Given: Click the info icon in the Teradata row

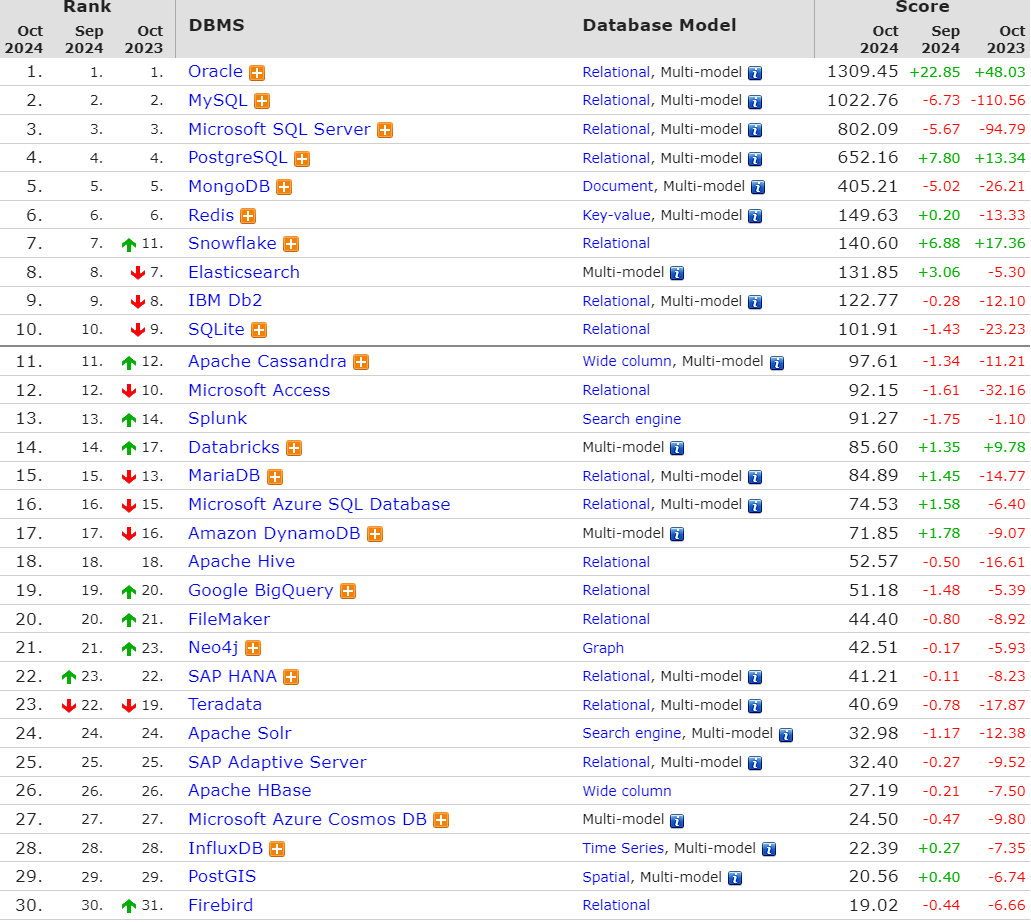Looking at the screenshot, I should (755, 706).
